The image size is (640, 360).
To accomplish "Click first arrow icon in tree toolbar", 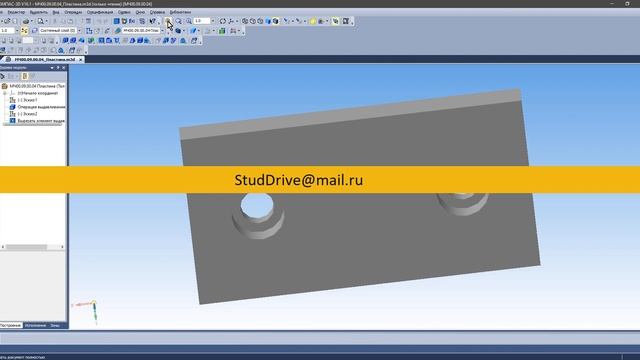I will (x=2, y=76).
